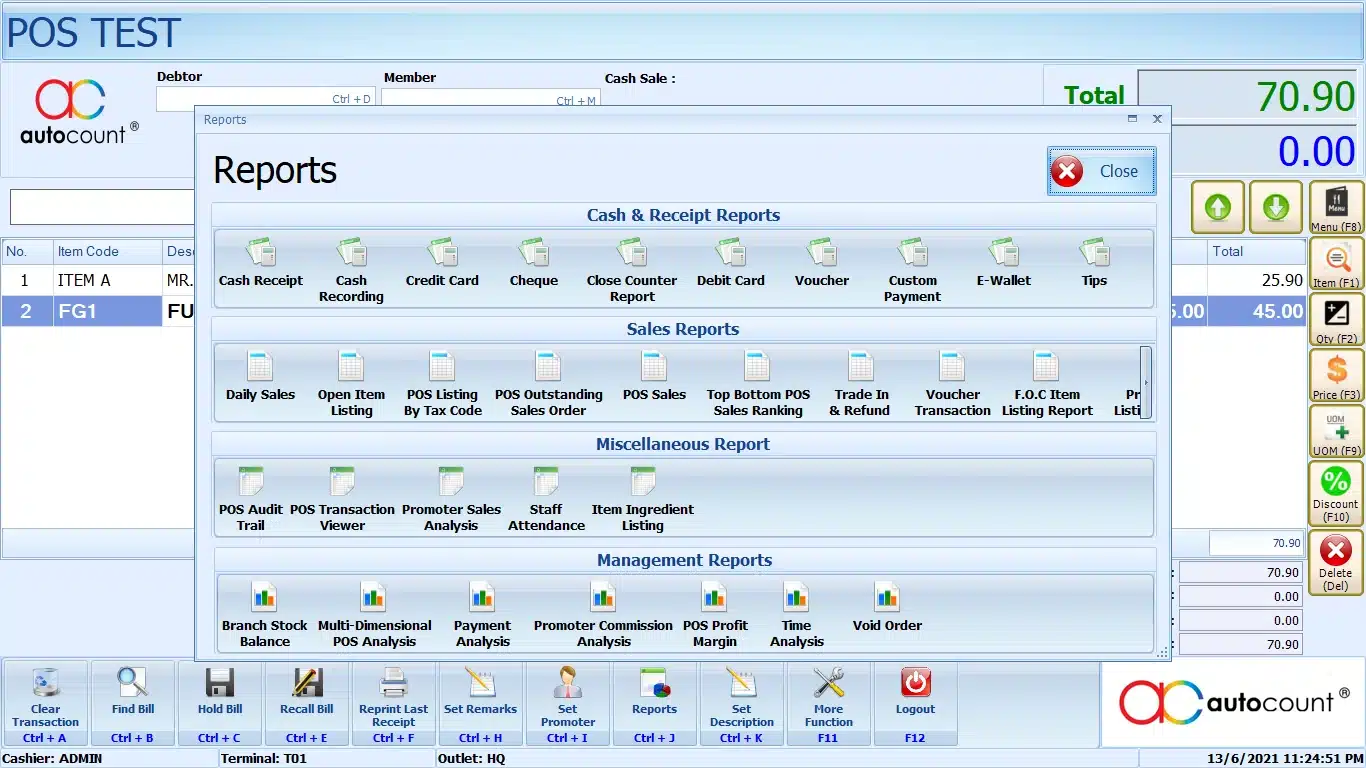Open Top Bottom POS Sales Ranking

[757, 384]
